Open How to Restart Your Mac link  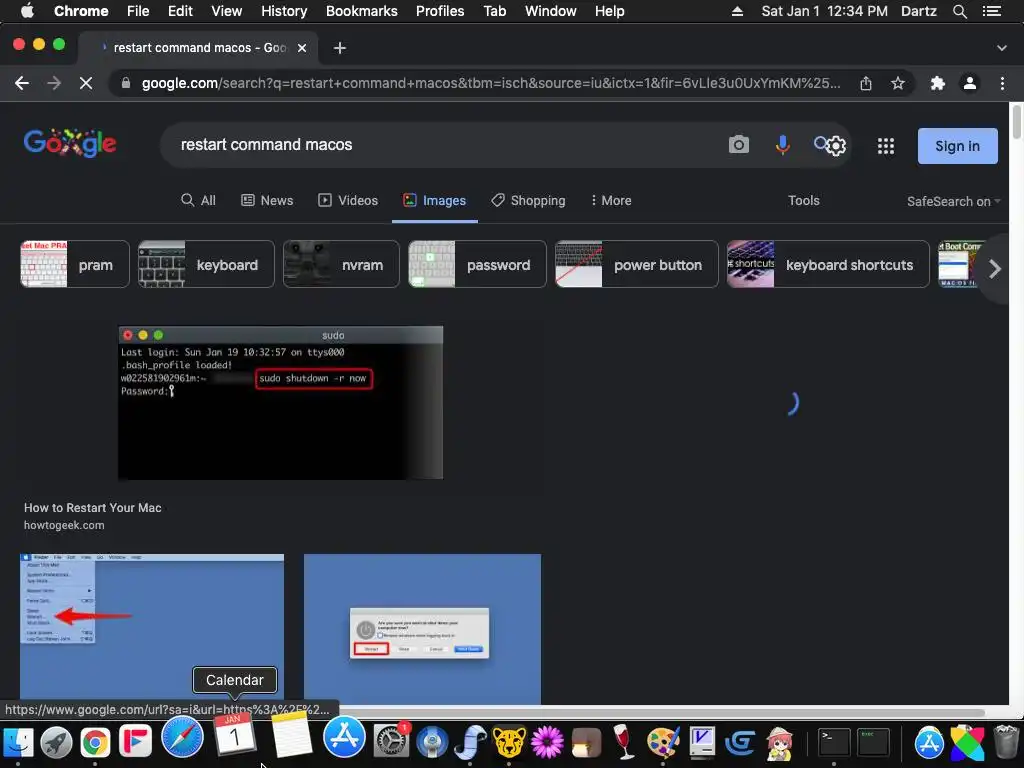[x=93, y=507]
